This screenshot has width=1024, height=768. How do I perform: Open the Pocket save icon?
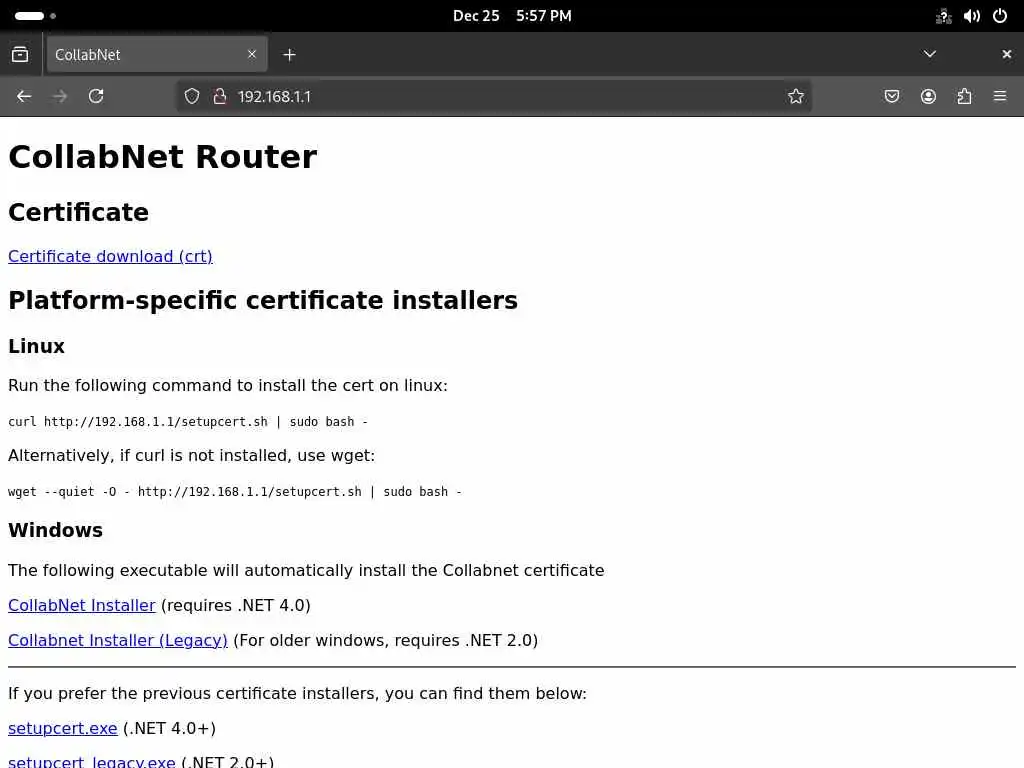891,97
